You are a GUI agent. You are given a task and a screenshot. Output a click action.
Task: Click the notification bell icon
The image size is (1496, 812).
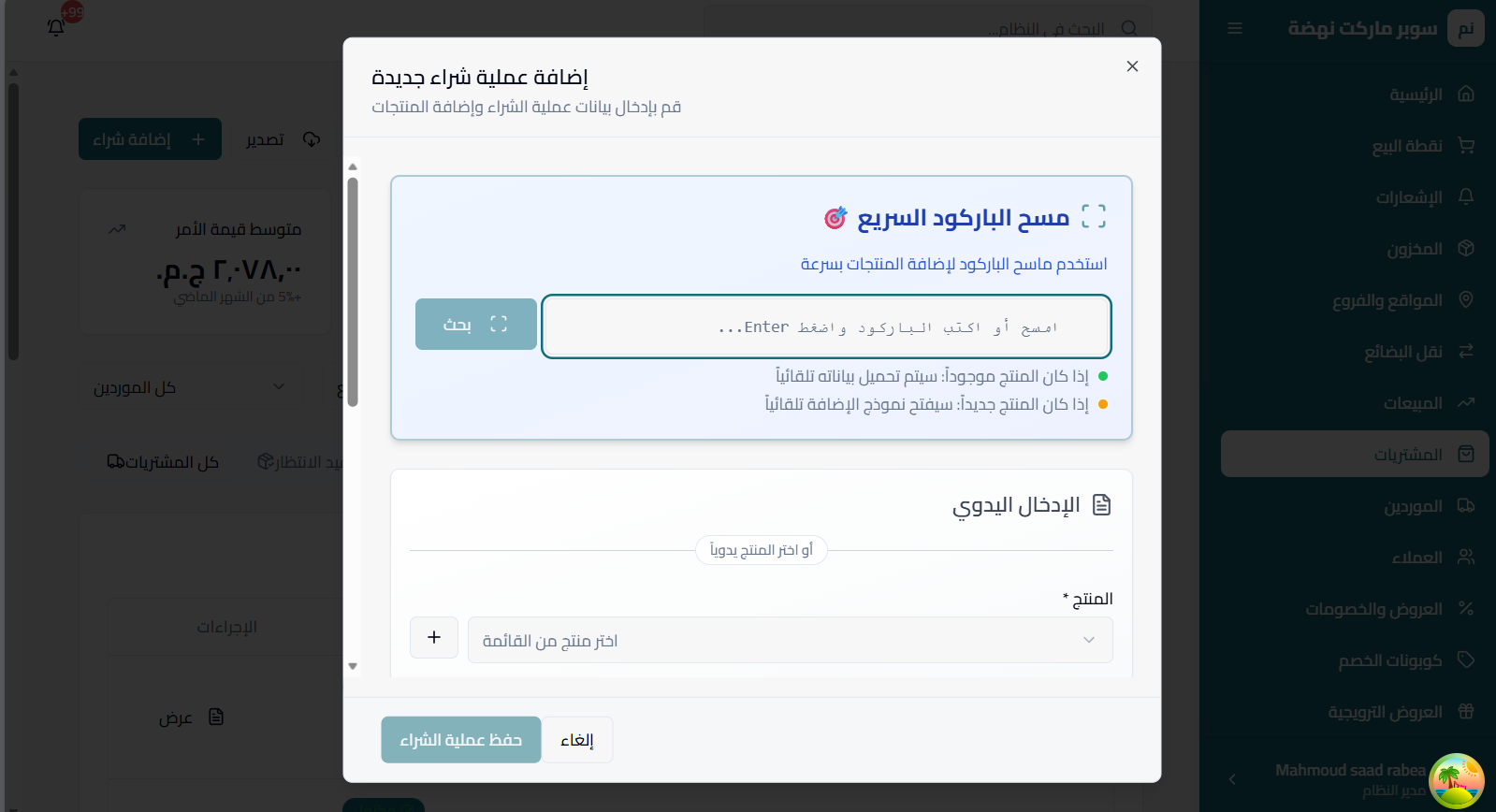(56, 27)
